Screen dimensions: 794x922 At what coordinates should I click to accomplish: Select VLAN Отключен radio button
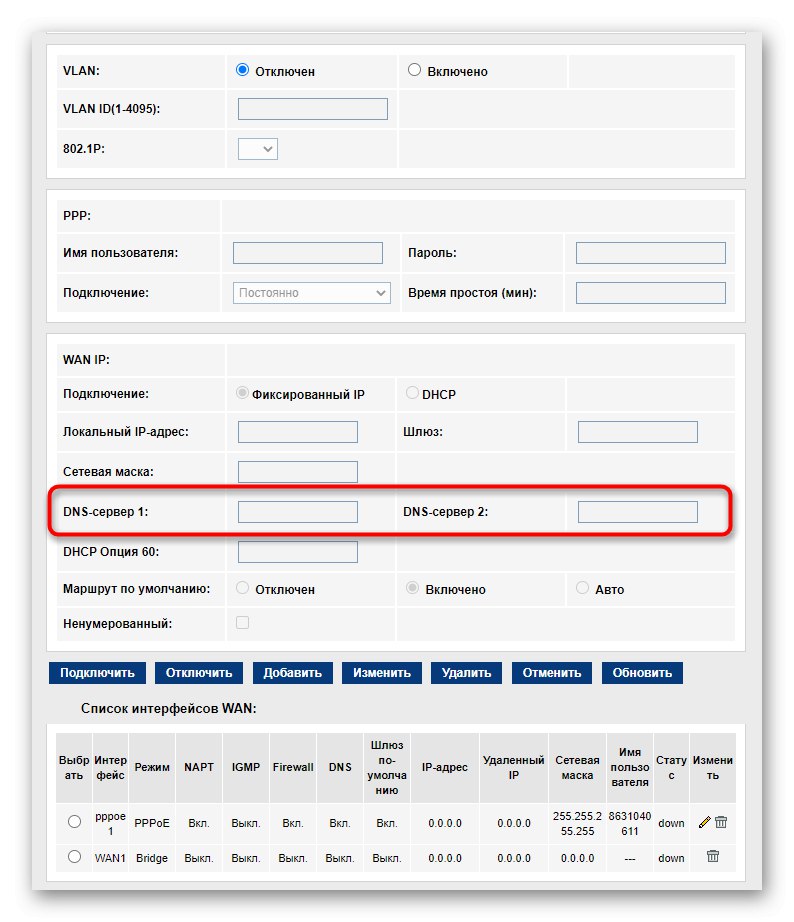(x=242, y=70)
